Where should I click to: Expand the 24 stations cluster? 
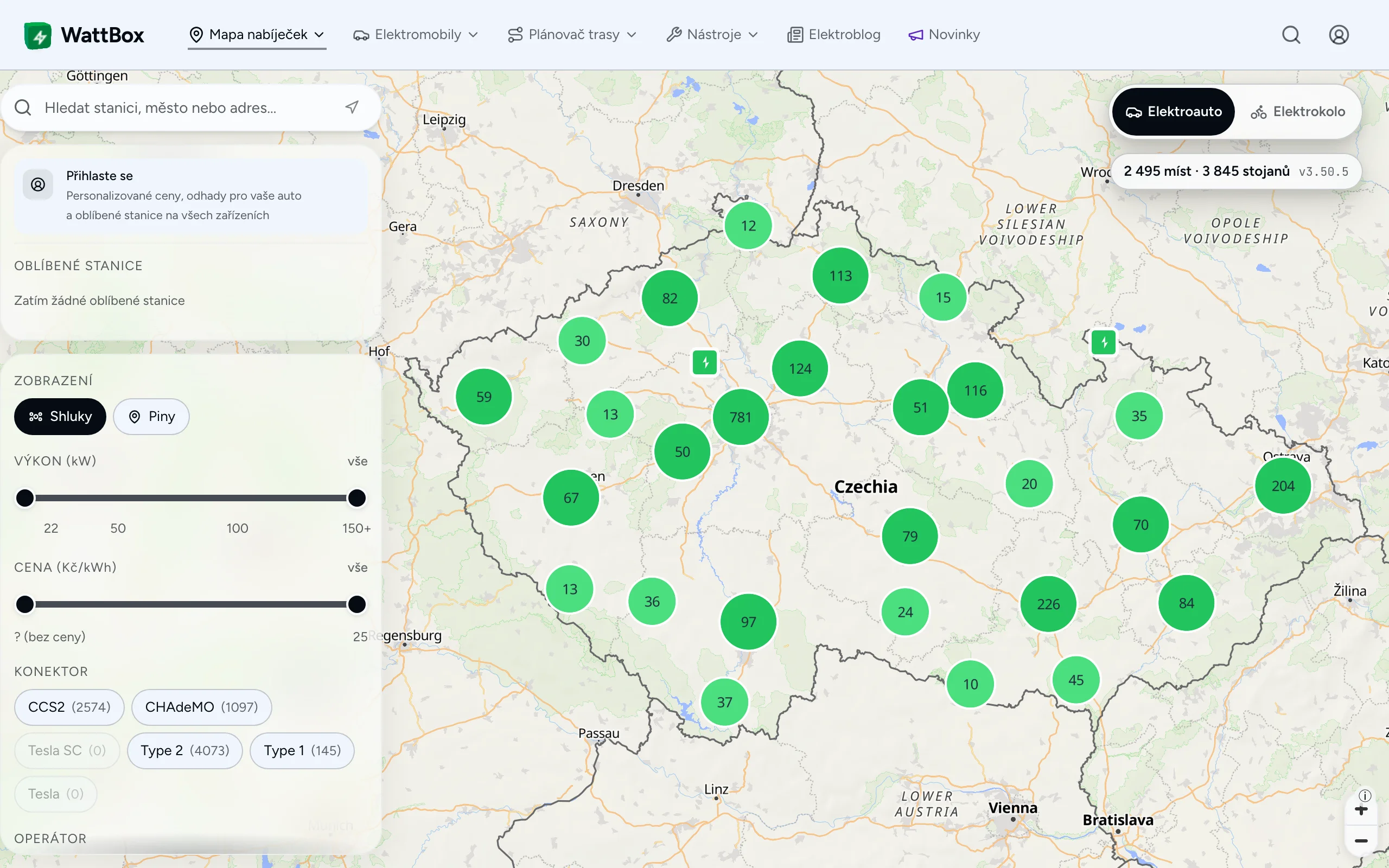(x=905, y=612)
